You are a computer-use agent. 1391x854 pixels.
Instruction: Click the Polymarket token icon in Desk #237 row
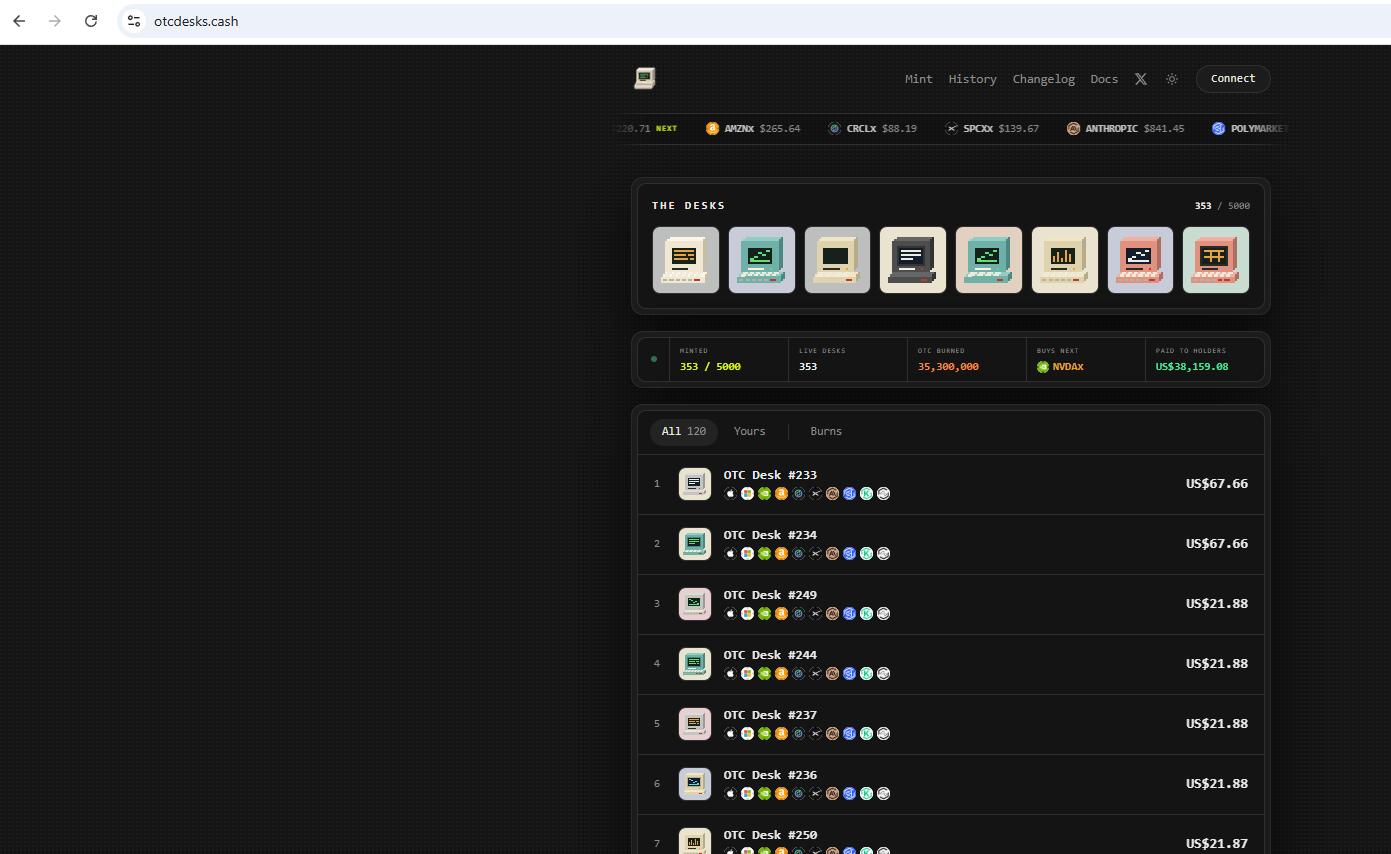pos(849,733)
